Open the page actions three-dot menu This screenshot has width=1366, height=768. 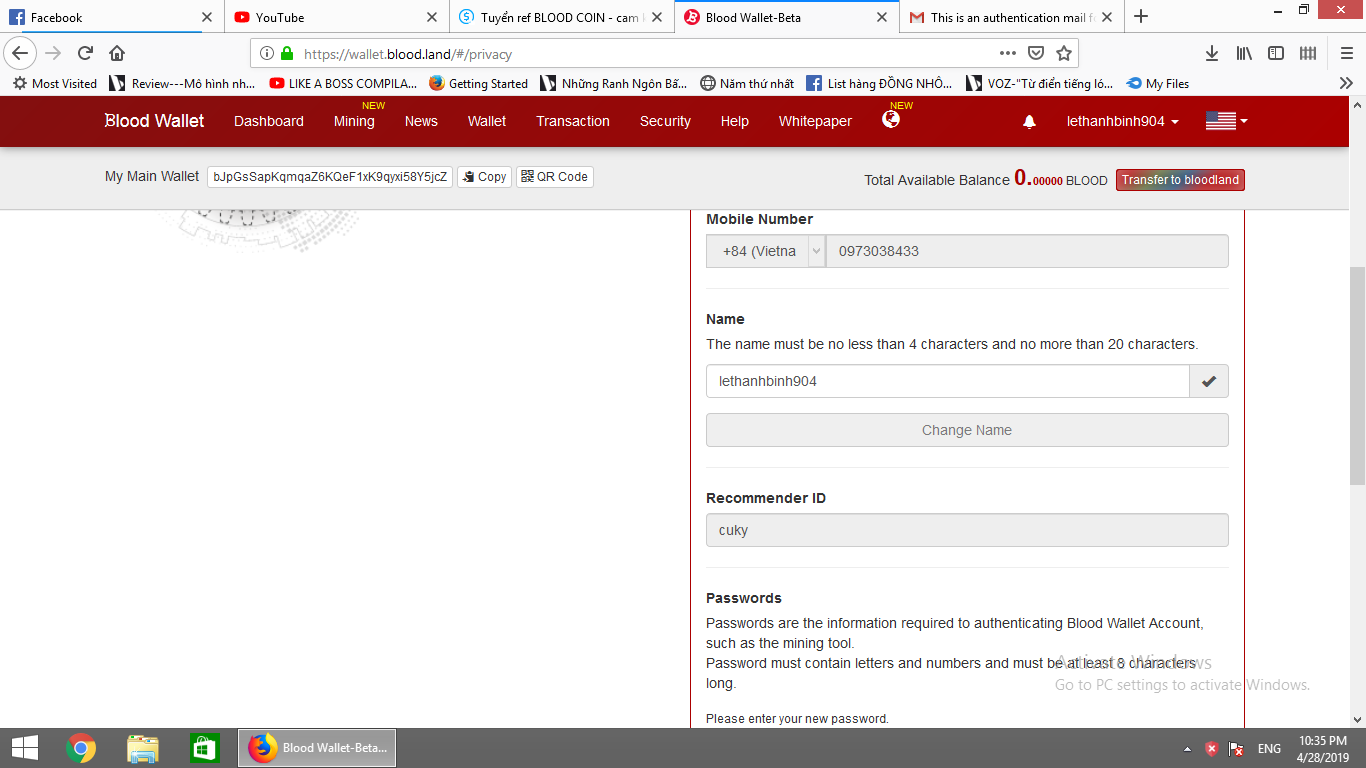click(1008, 53)
